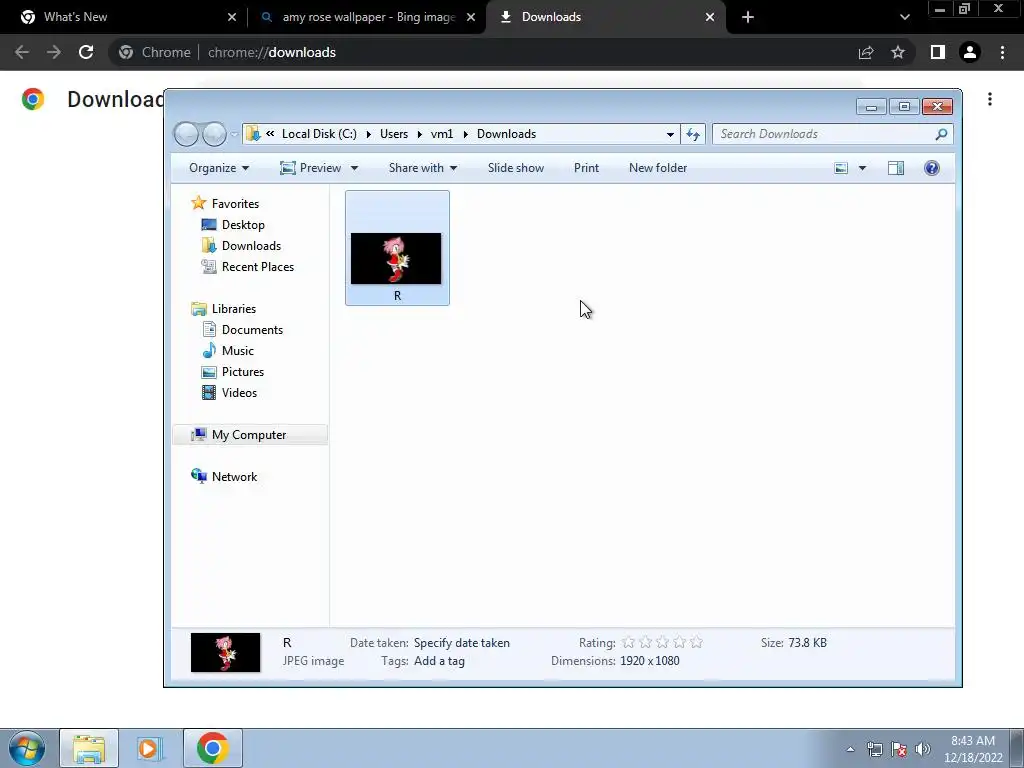Bookmark this page with the star
This screenshot has width=1024, height=768.
click(898, 52)
